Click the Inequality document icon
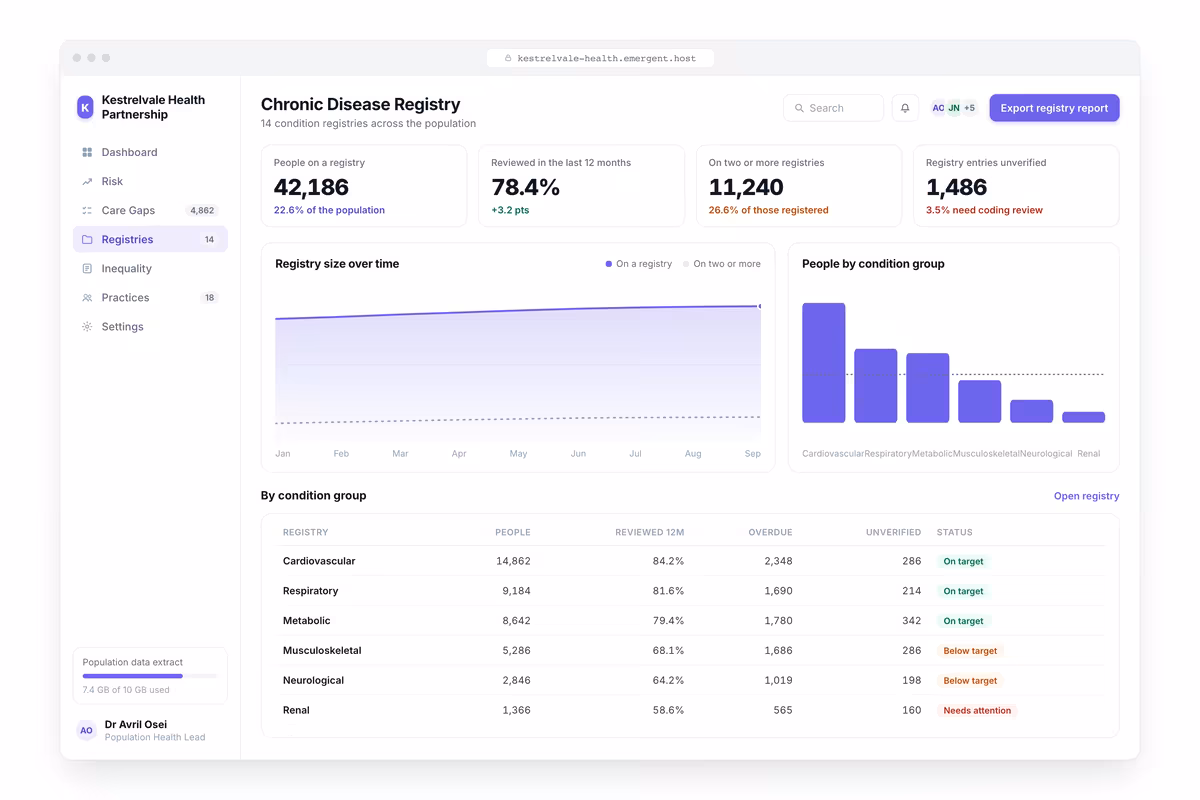Screen dimensions: 1200x800 (87, 268)
